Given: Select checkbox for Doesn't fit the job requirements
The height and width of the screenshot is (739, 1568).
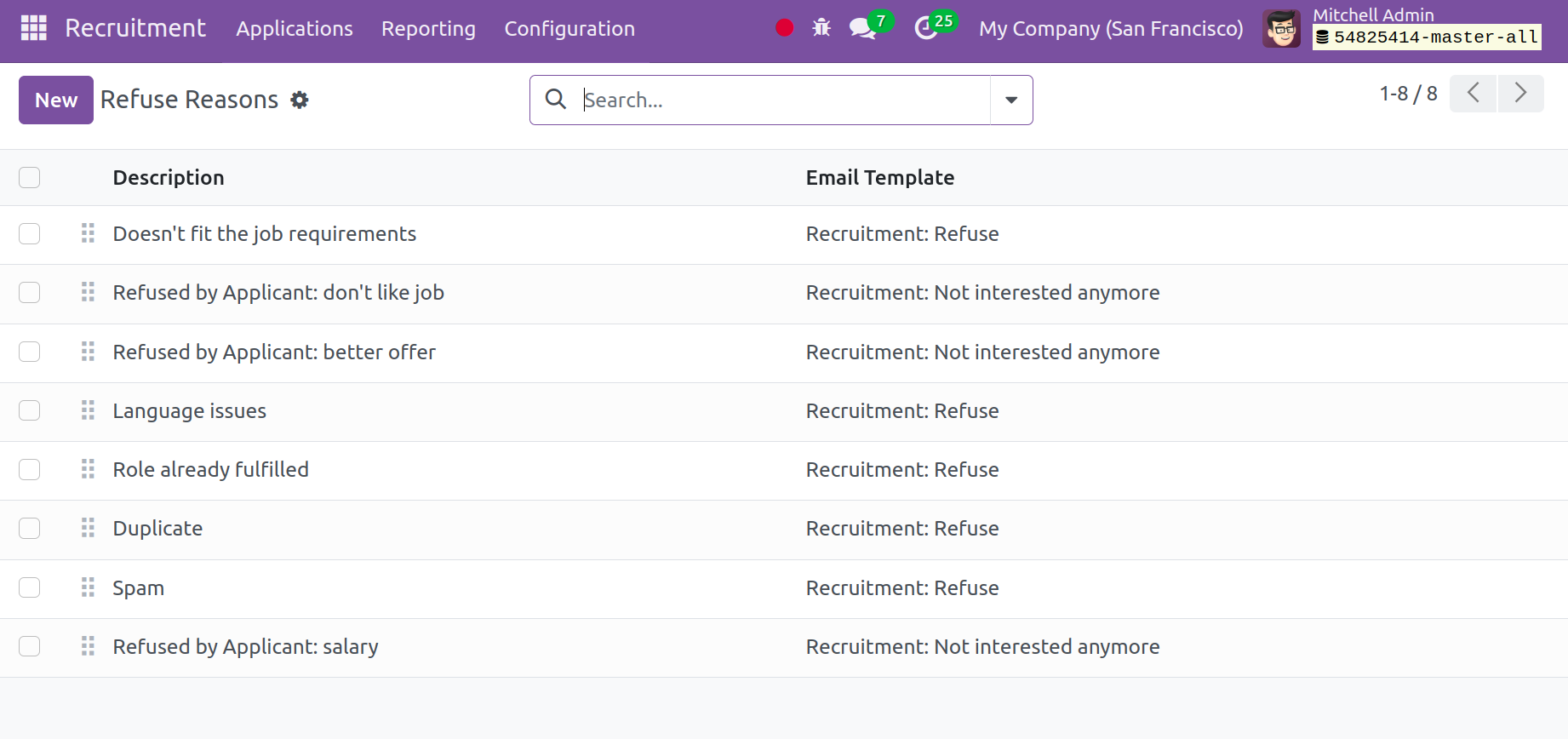Looking at the screenshot, I should pyautogui.click(x=30, y=233).
